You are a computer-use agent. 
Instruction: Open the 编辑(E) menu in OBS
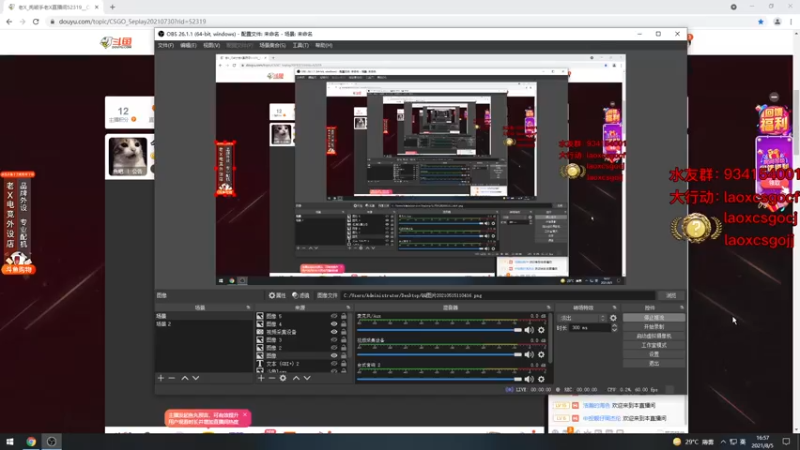coord(188,45)
